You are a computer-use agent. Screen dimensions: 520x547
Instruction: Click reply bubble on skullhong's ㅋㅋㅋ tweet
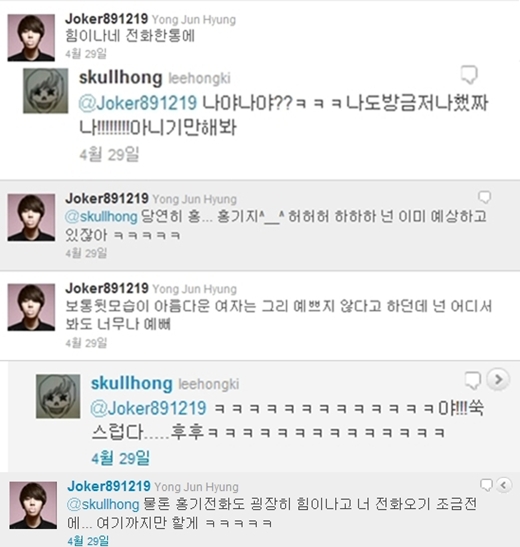pos(473,380)
